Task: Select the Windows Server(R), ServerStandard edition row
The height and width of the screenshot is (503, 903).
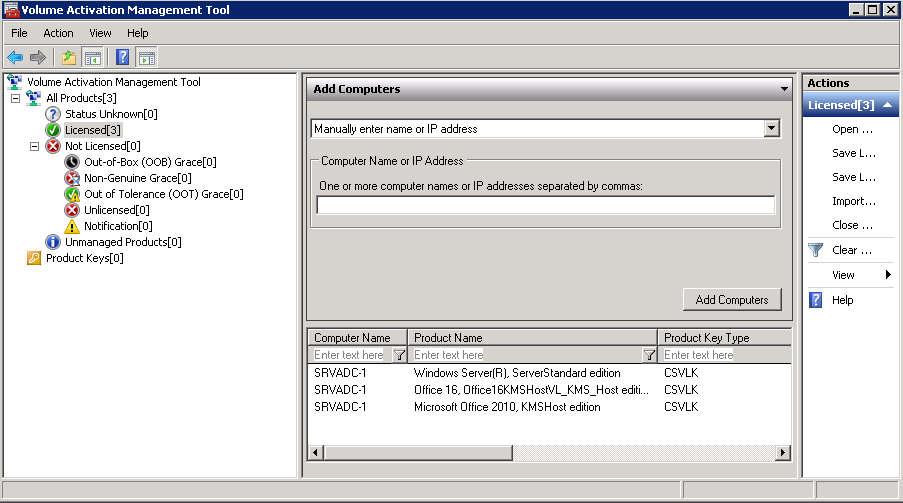Action: pos(549,373)
